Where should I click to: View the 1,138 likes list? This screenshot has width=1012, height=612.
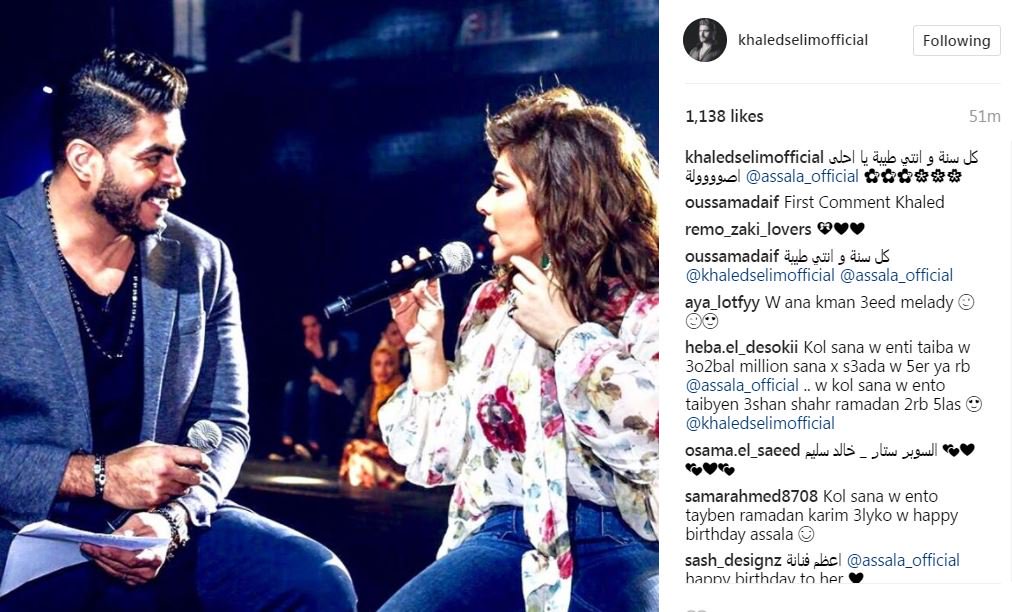click(724, 116)
